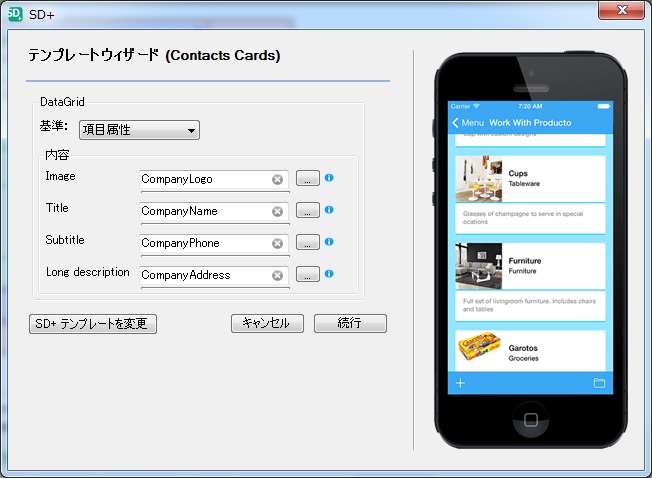Open info icon for Long description row
The image size is (652, 478).
[x=329, y=273]
